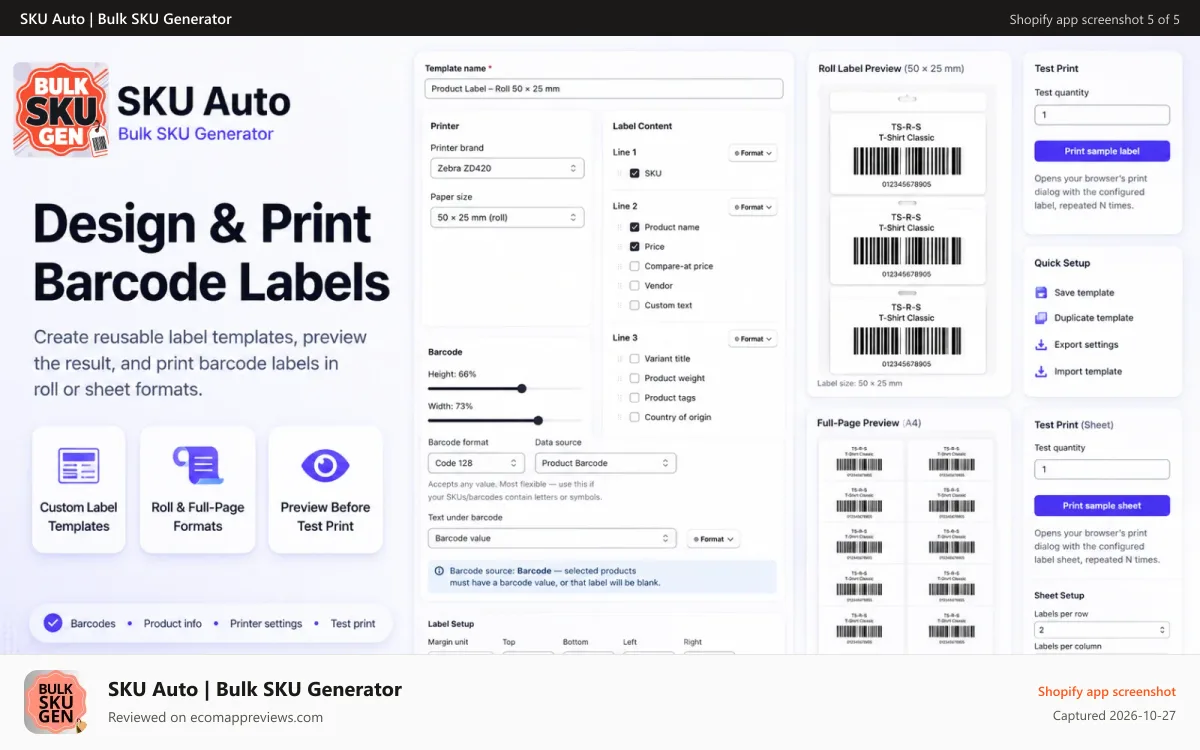Uncheck the SKU checkbox in Line 1
The width and height of the screenshot is (1200, 750).
(634, 173)
